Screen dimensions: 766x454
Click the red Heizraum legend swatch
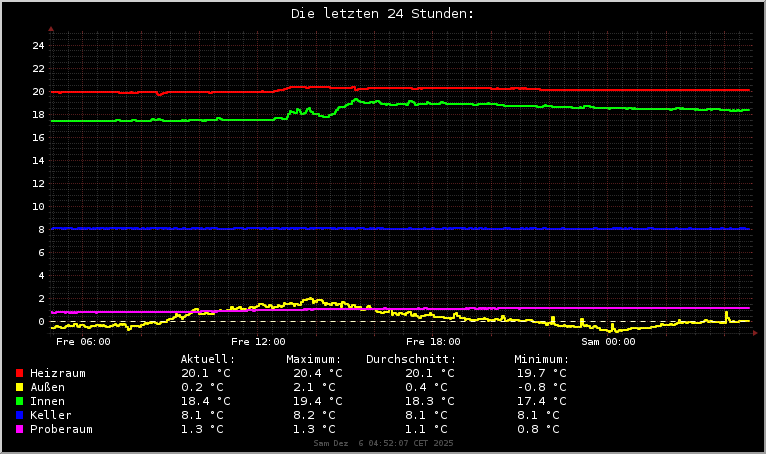click(x=19, y=373)
